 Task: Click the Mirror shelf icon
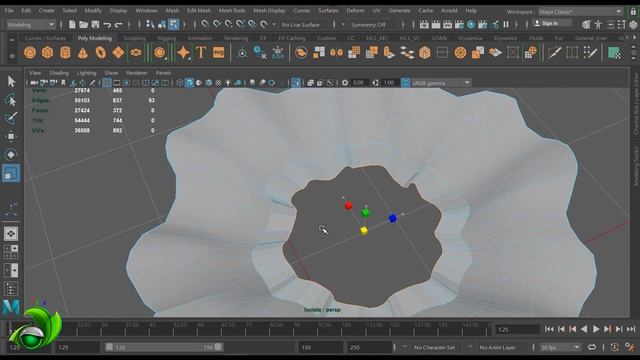point(336,53)
